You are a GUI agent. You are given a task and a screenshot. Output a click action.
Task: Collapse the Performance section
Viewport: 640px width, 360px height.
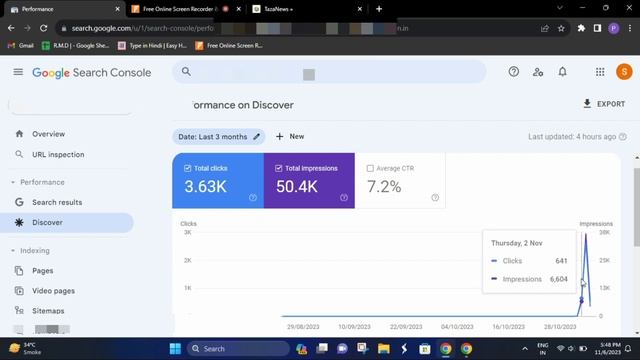tap(38, 182)
